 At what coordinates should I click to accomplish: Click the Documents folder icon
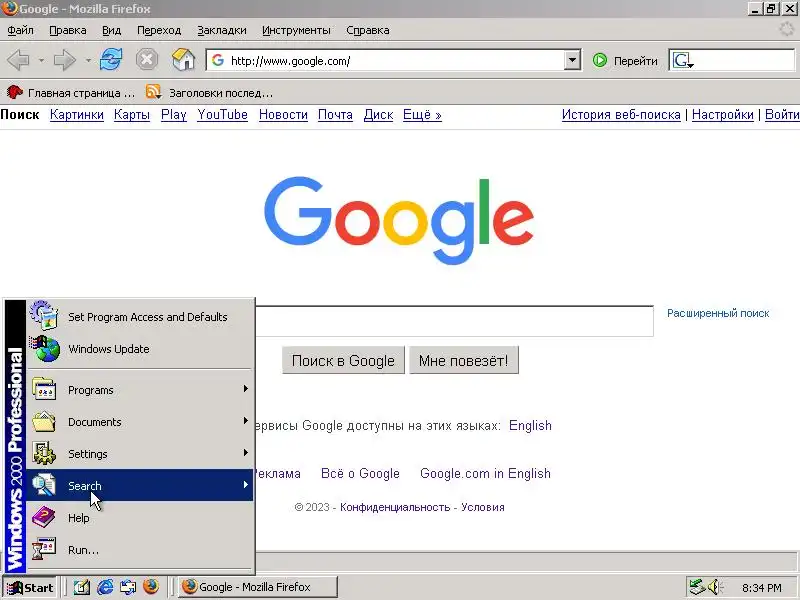point(44,421)
